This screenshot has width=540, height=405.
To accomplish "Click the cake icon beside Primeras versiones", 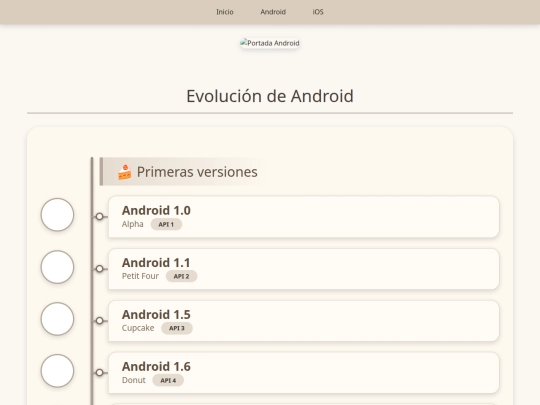I will 125,172.
